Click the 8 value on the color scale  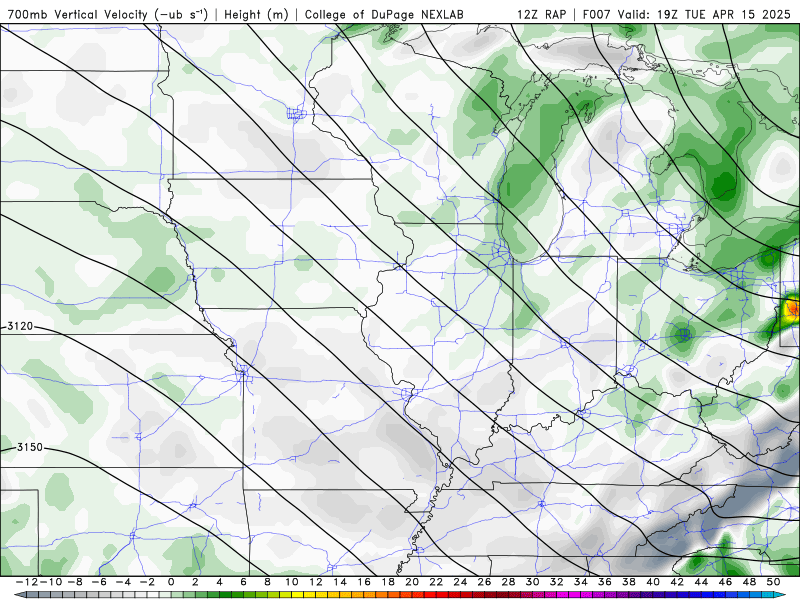click(267, 582)
